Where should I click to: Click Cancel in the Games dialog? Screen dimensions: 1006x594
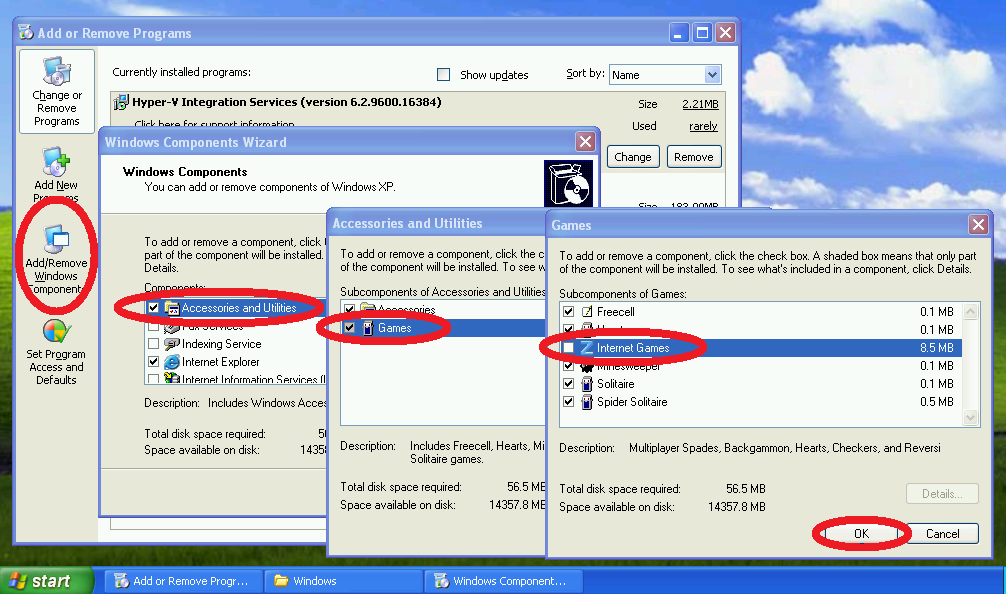(942, 534)
